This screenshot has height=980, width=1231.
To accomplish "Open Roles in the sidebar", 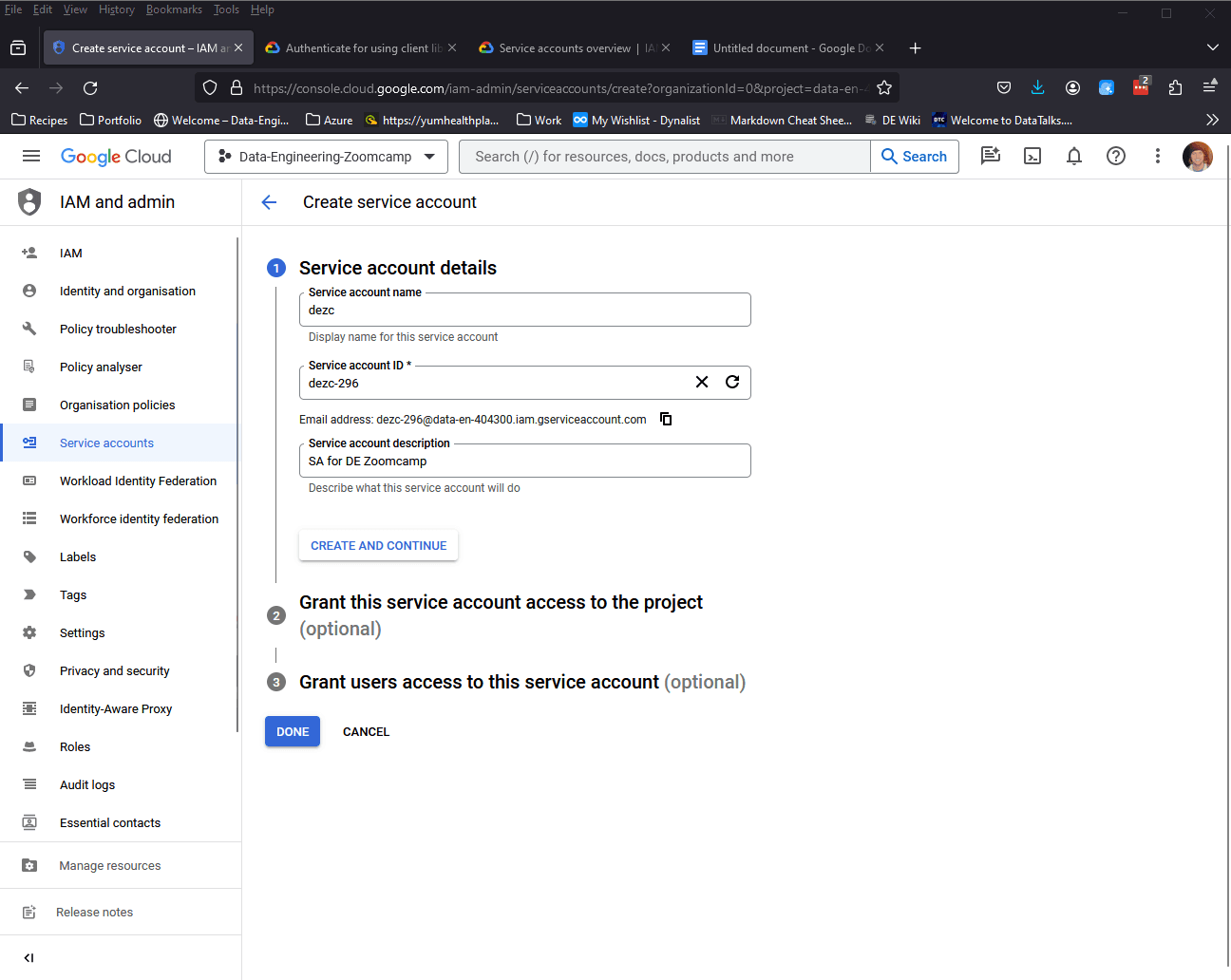I will click(120, 746).
